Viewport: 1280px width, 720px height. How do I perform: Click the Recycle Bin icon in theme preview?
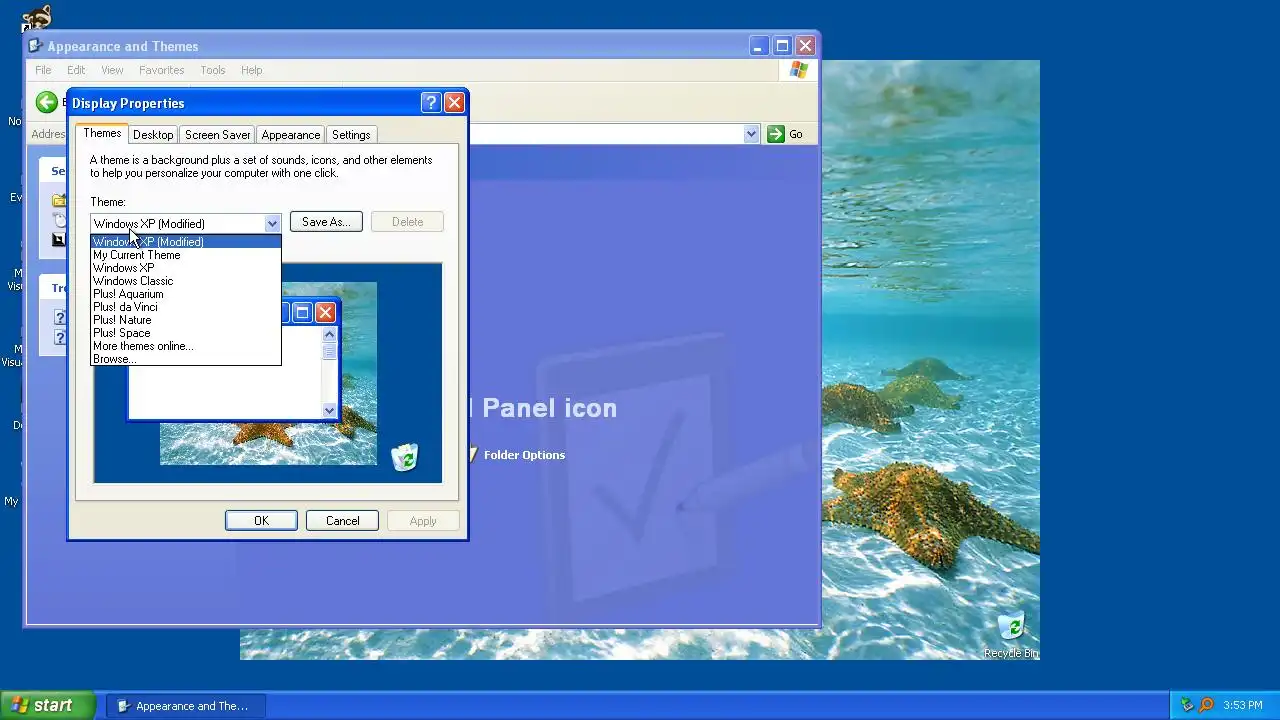[x=404, y=457]
